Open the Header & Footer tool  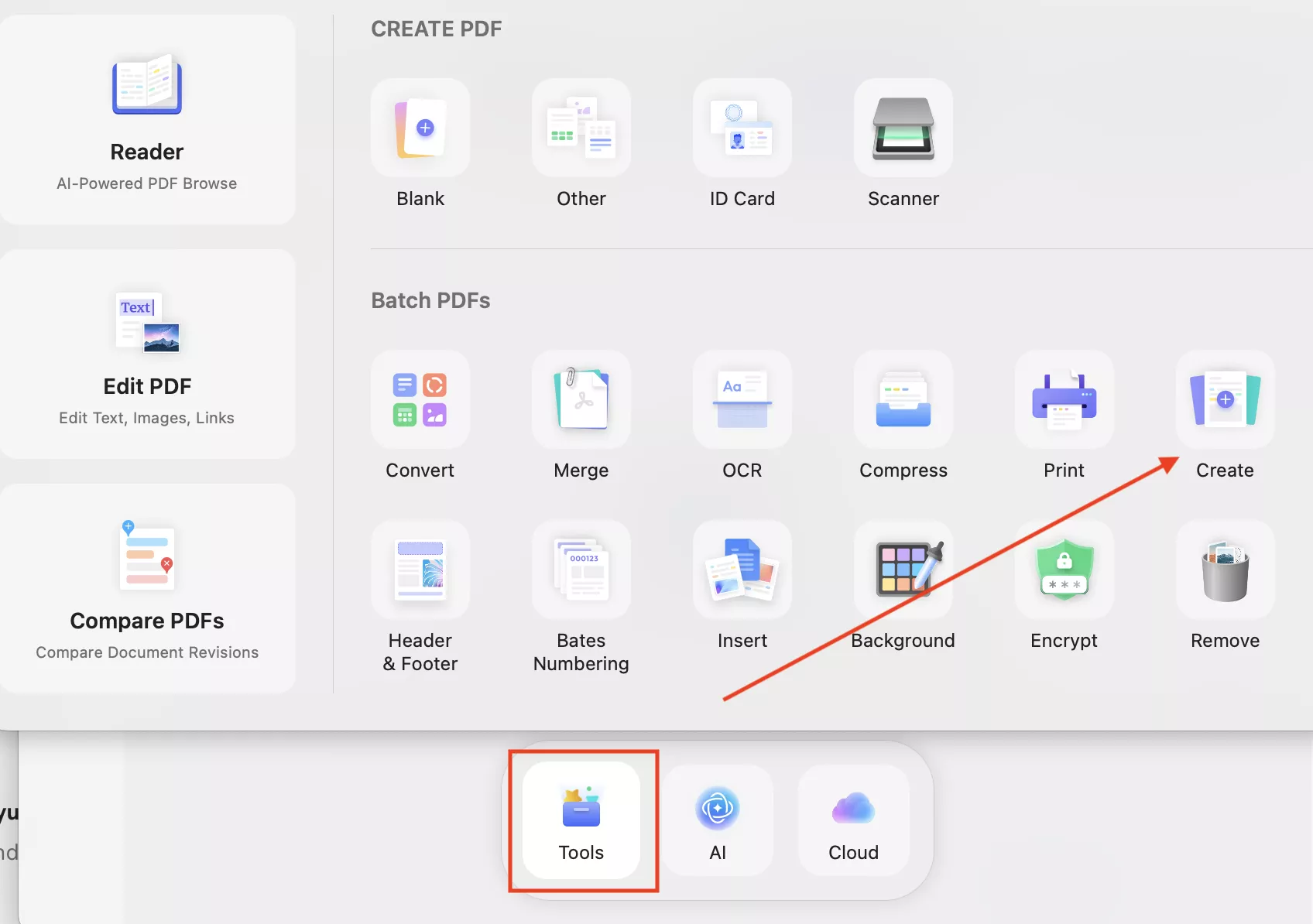tap(420, 570)
